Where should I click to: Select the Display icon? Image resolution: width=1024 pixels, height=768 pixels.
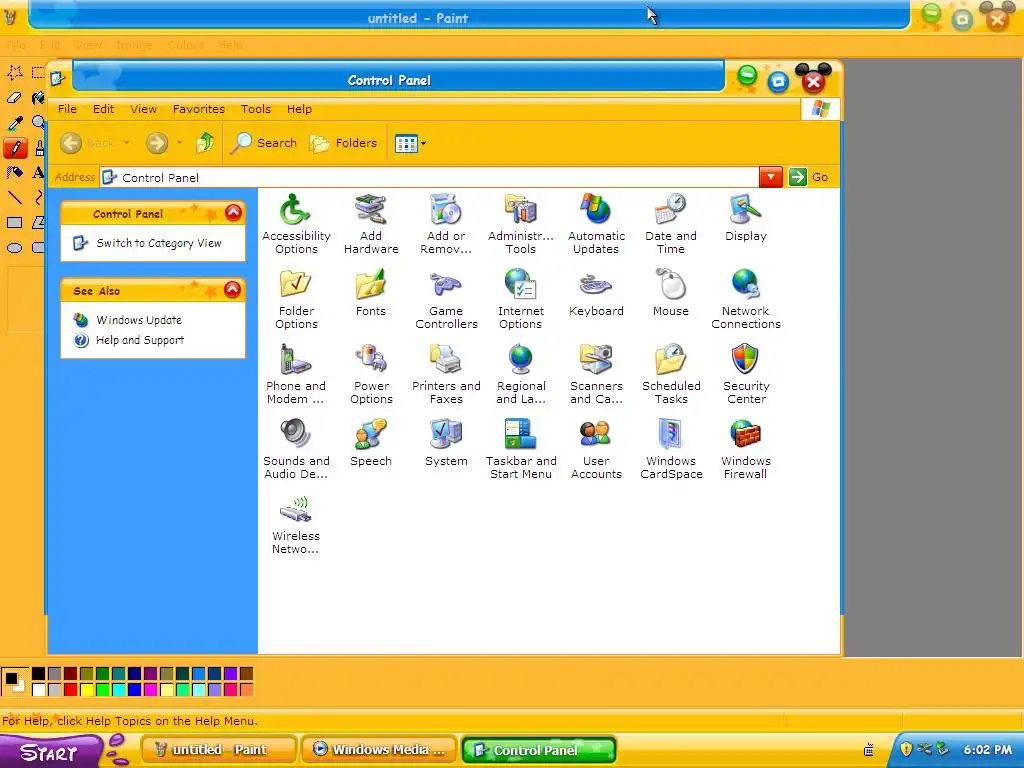(746, 218)
